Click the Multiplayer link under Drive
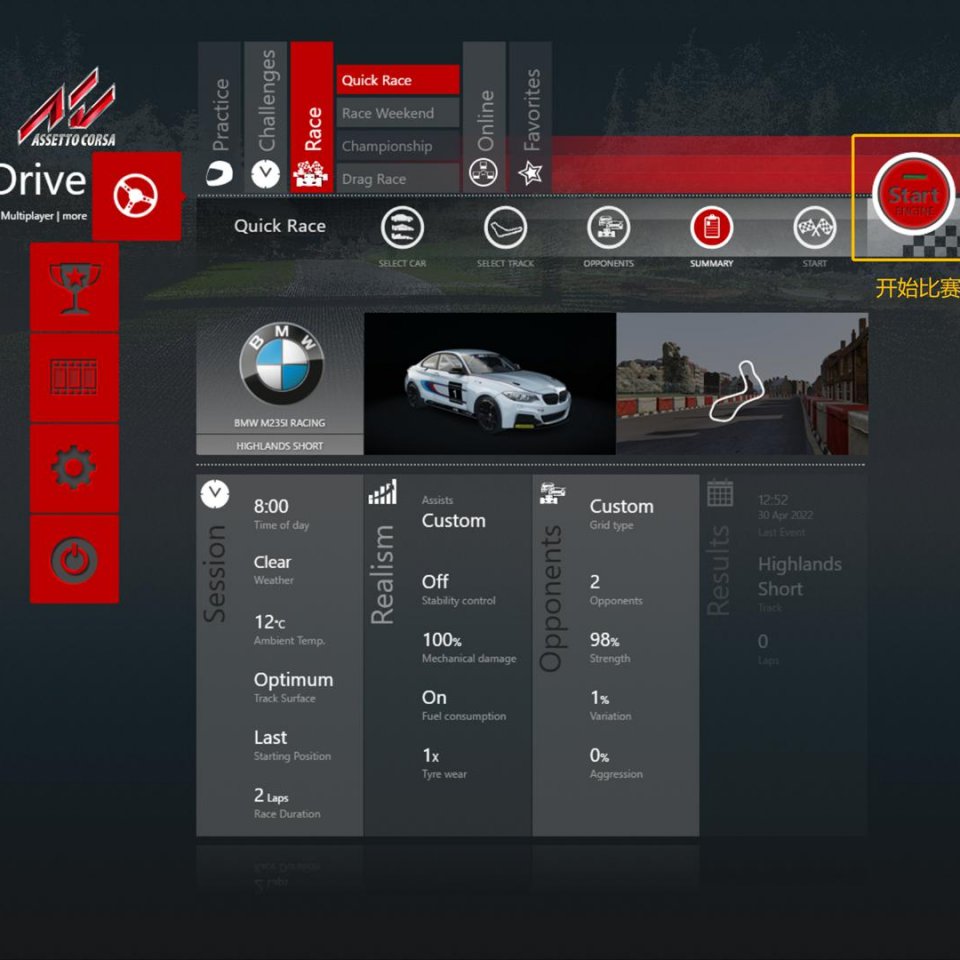Image resolution: width=960 pixels, height=960 pixels. click(28, 216)
